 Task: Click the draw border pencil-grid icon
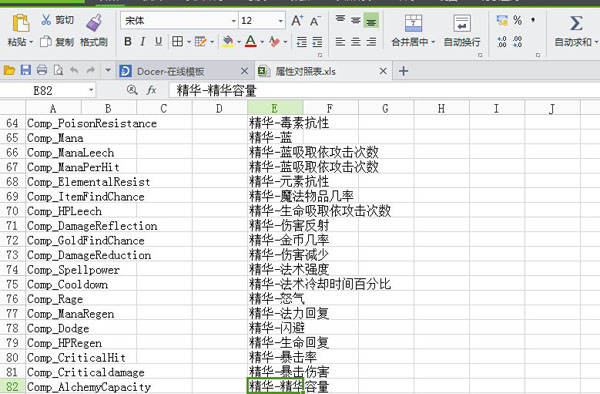point(201,41)
